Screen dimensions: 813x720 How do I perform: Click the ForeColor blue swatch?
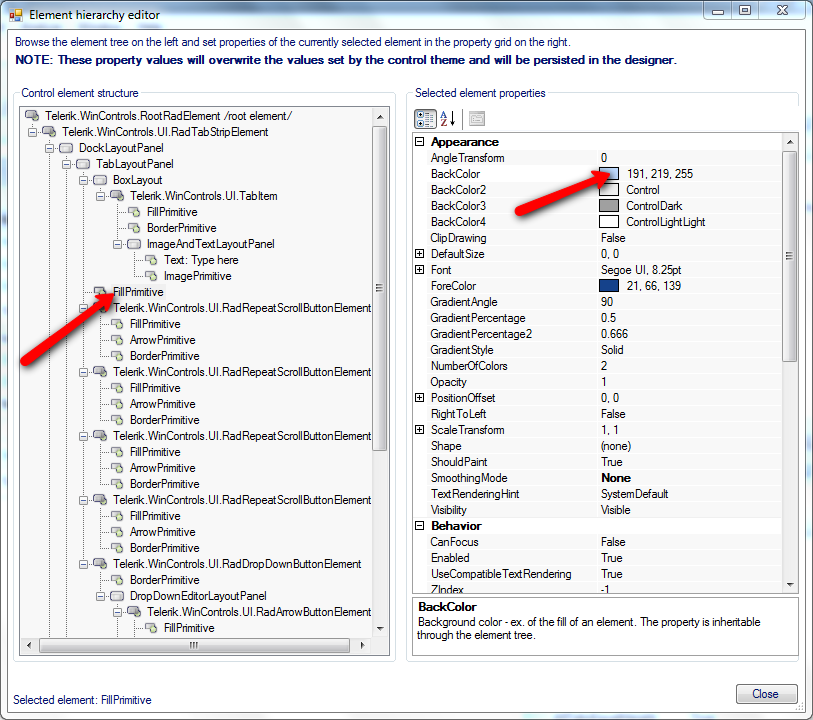[x=609, y=286]
